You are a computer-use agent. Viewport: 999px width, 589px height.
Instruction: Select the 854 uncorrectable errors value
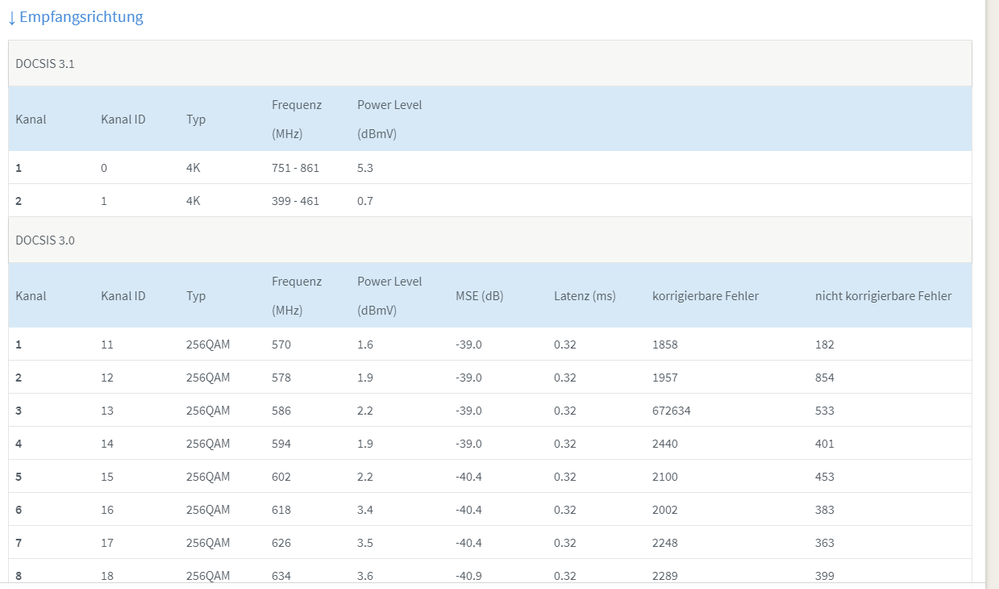[x=824, y=378]
